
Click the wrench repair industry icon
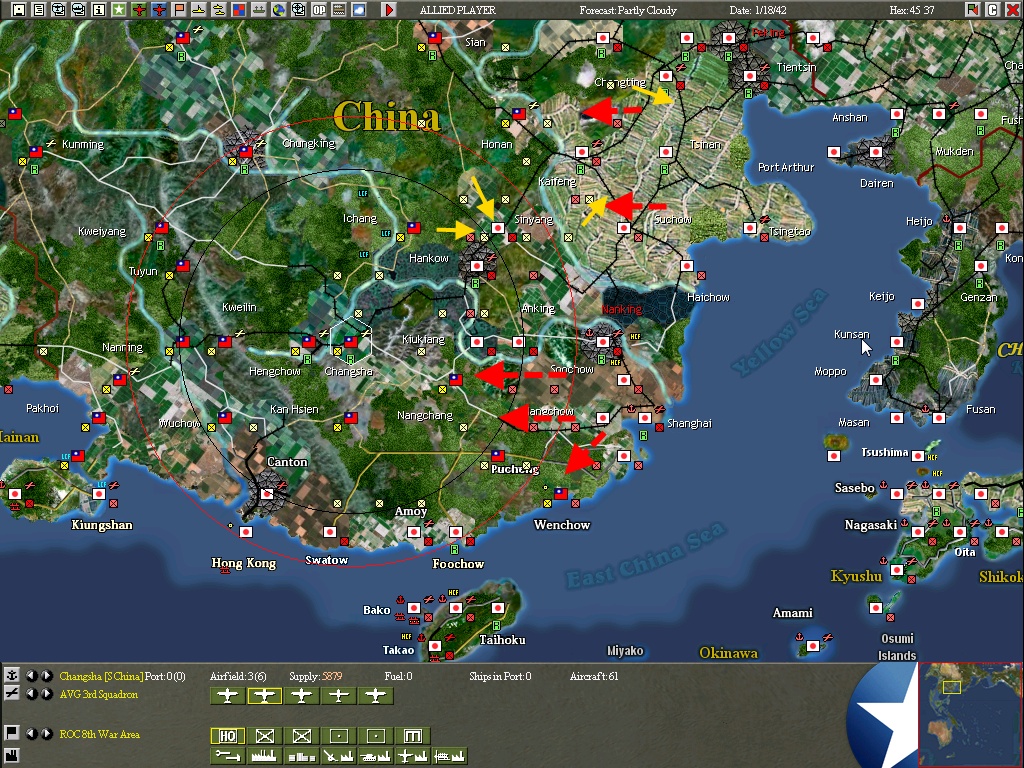click(227, 756)
